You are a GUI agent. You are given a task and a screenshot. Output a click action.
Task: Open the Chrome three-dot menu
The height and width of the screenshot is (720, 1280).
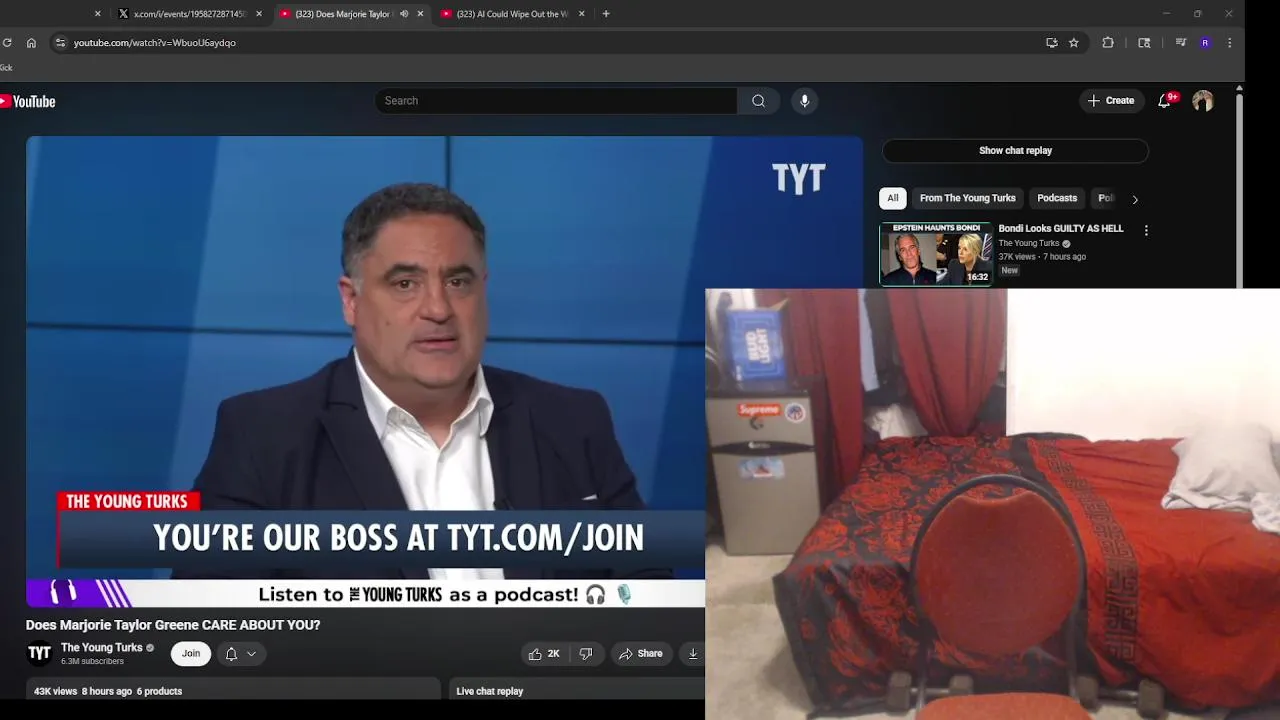pos(1229,43)
